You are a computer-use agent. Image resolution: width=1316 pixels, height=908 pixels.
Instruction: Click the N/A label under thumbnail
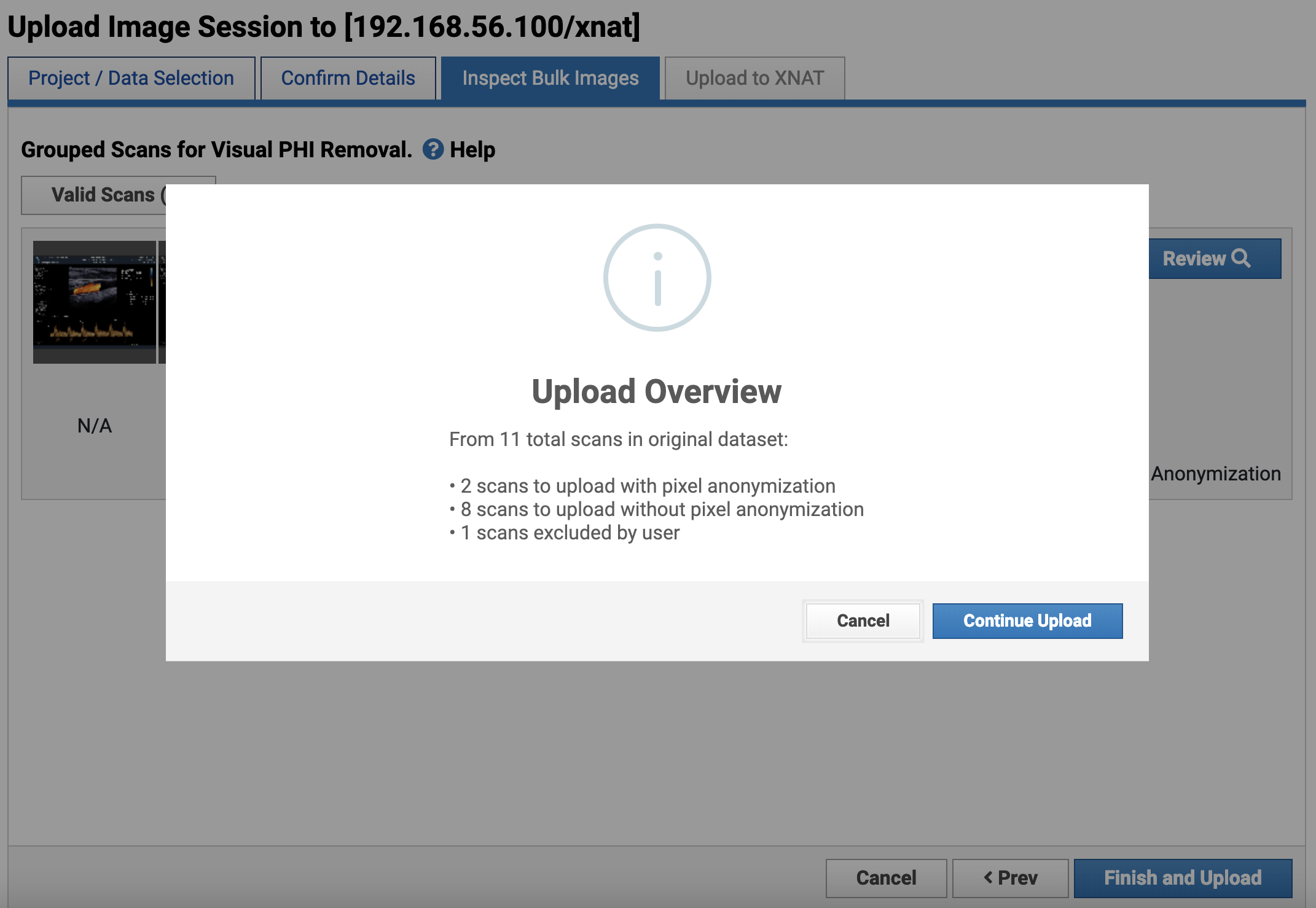tap(94, 425)
